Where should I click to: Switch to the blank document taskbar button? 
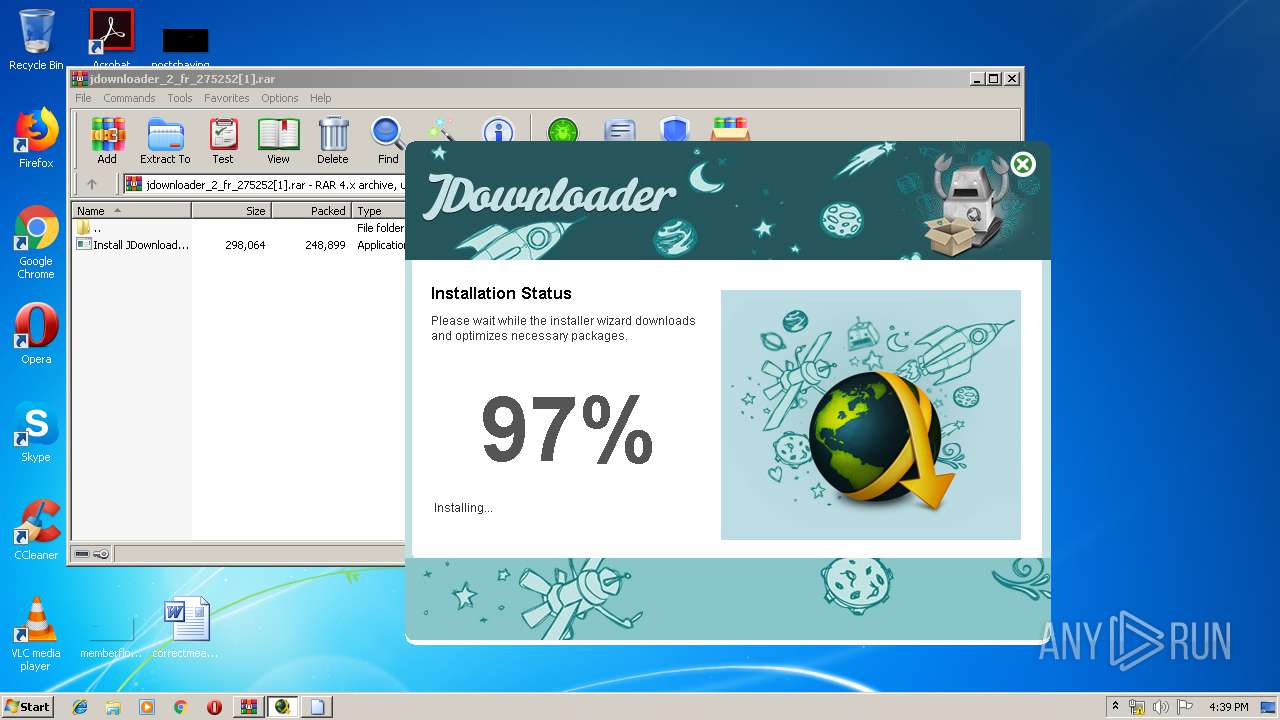pyautogui.click(x=318, y=707)
